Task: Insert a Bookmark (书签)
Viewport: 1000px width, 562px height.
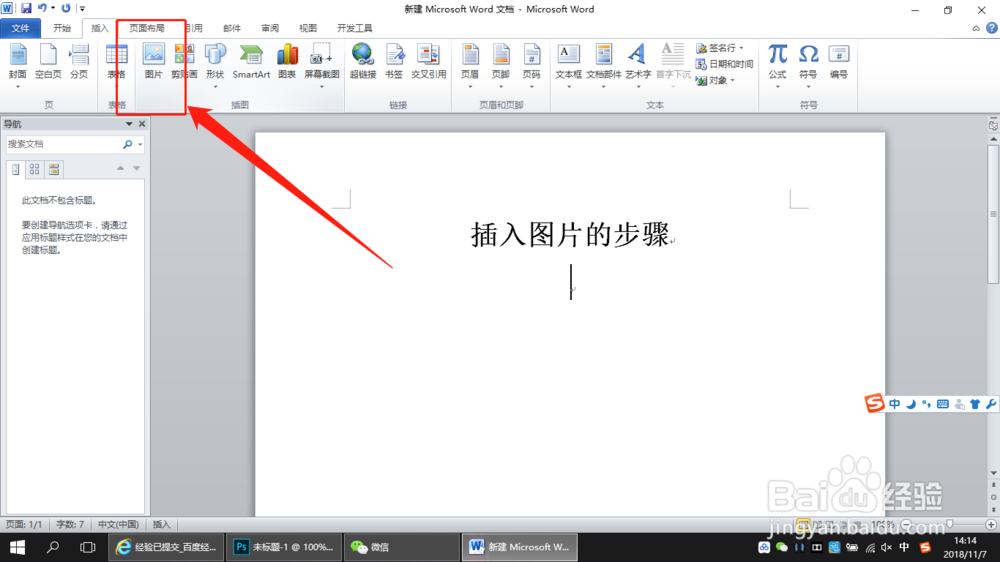Action: [394, 62]
